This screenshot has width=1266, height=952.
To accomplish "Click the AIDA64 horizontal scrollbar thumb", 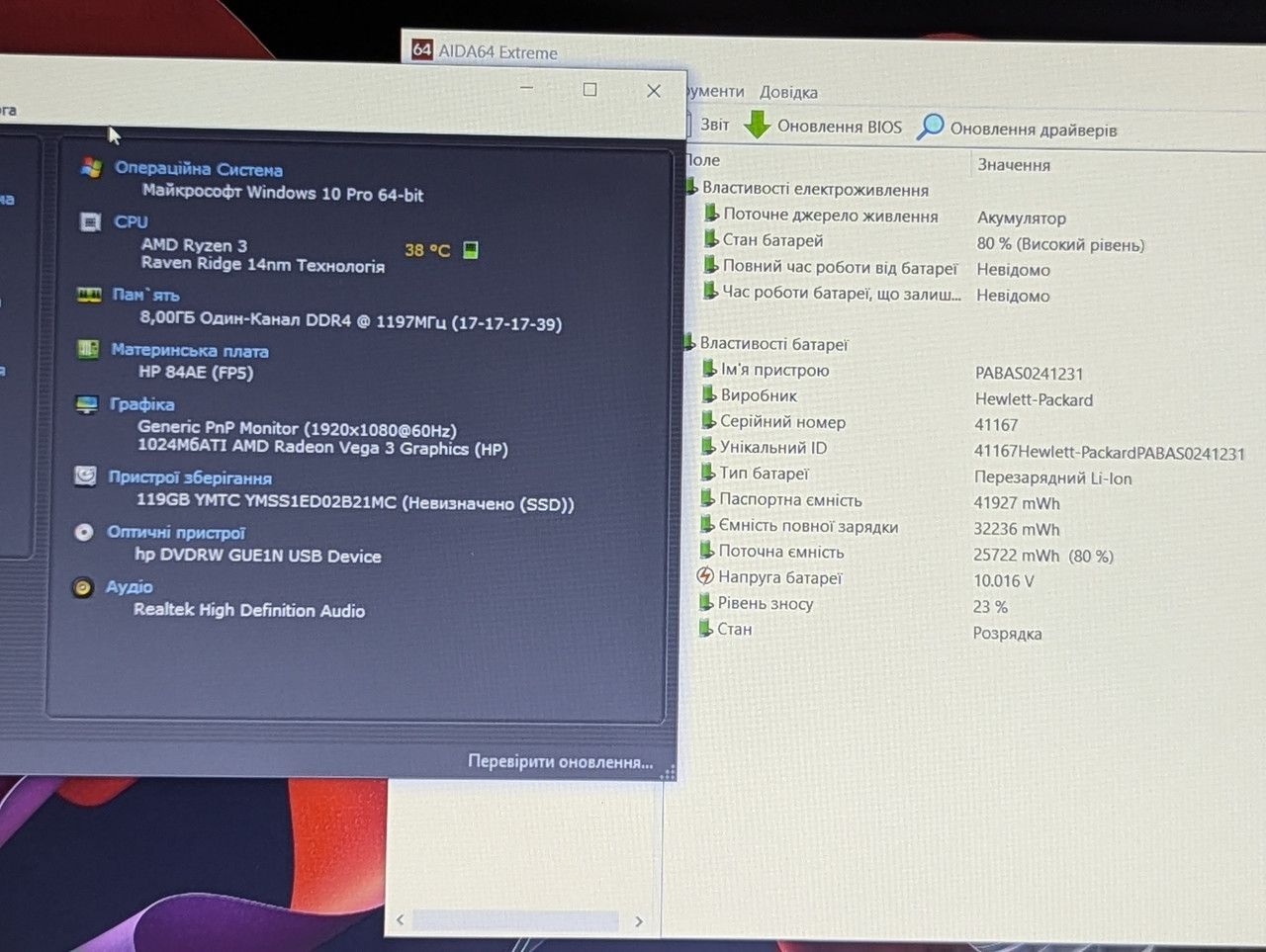I will click(x=515, y=920).
